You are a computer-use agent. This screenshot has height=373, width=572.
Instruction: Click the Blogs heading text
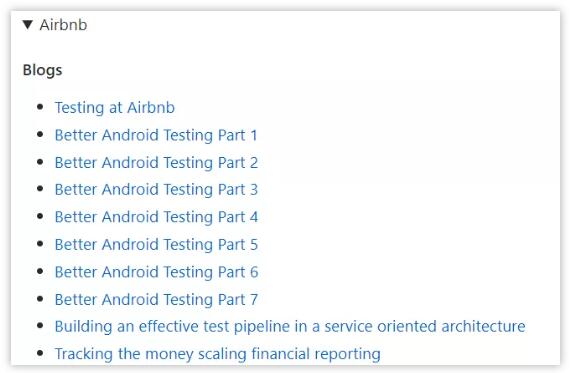[42, 70]
